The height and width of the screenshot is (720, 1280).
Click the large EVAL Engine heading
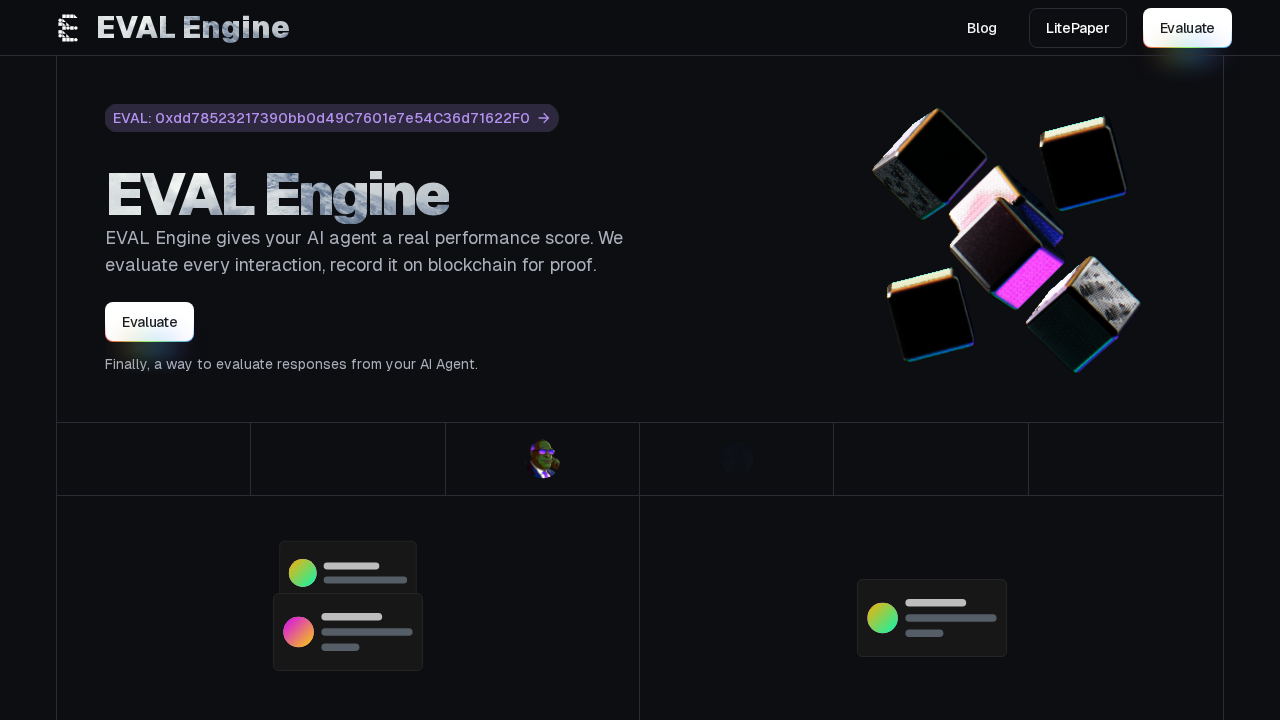coord(277,194)
